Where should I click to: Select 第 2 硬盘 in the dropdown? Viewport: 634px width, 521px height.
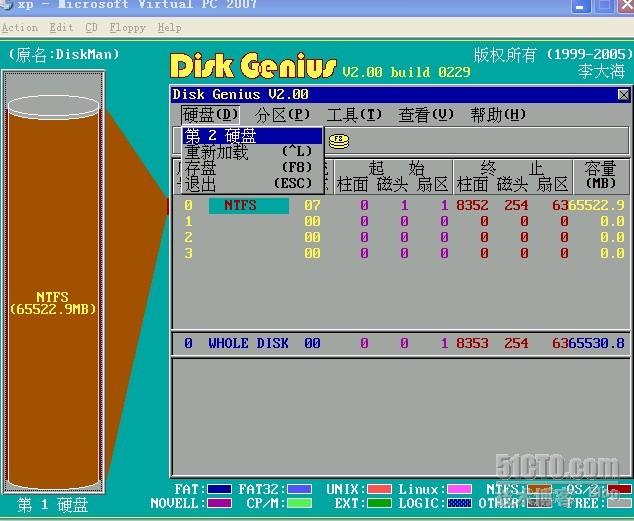252,136
